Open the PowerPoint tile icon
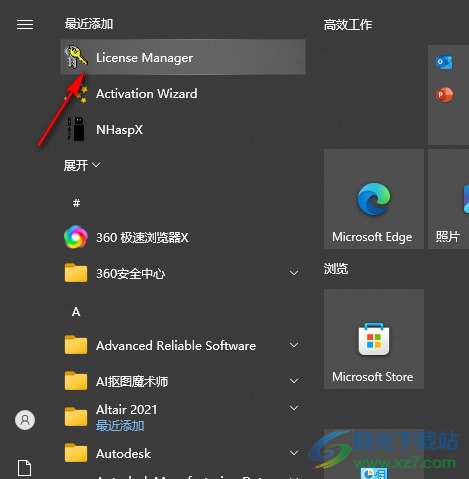Viewport: 469px width, 479px height. pos(444,95)
